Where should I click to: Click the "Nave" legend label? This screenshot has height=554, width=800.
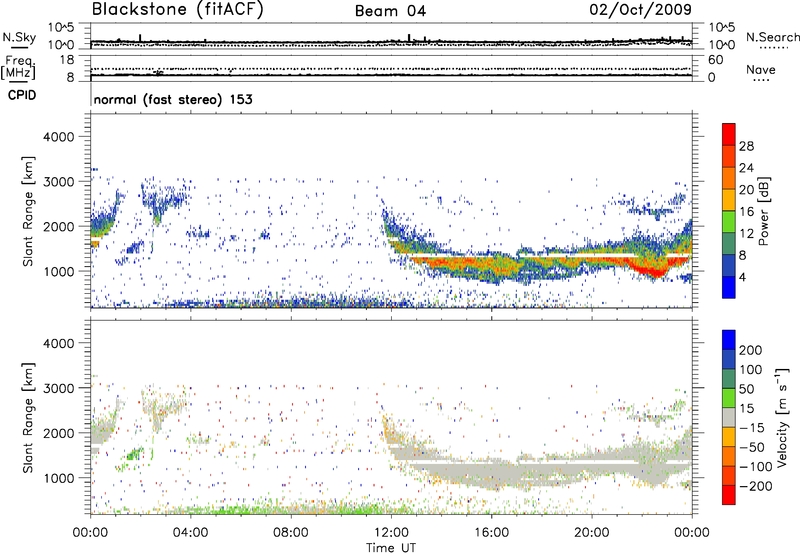tap(761, 69)
